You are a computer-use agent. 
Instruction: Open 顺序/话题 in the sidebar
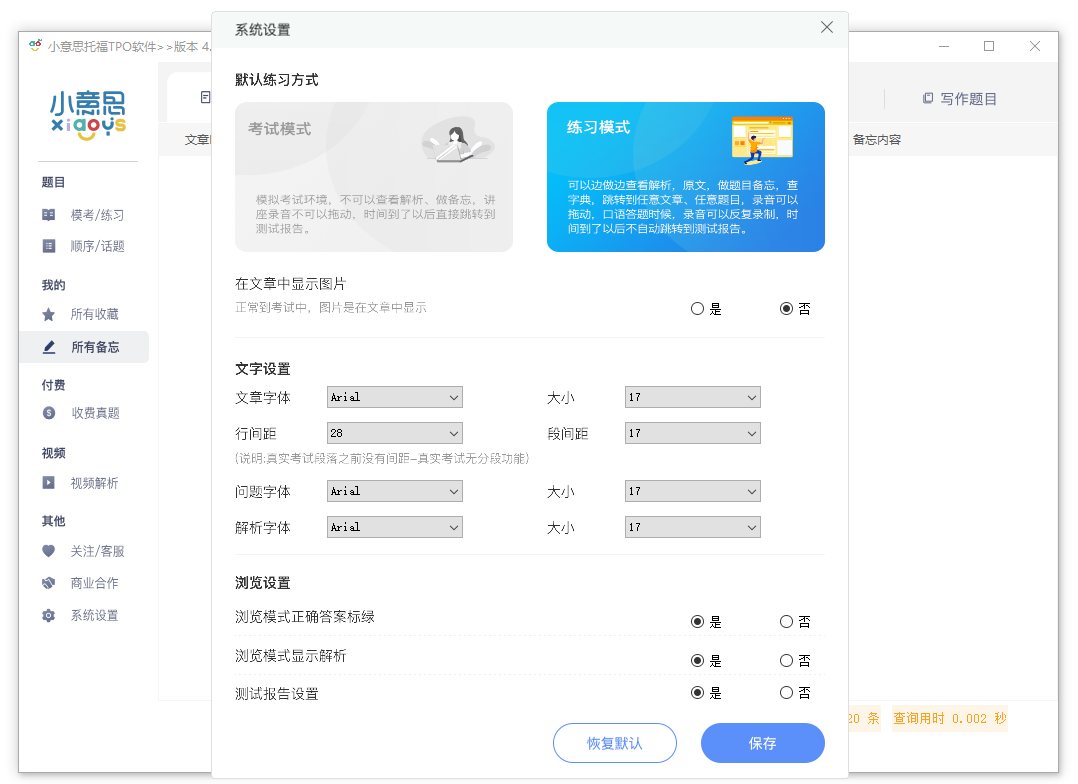click(x=97, y=246)
